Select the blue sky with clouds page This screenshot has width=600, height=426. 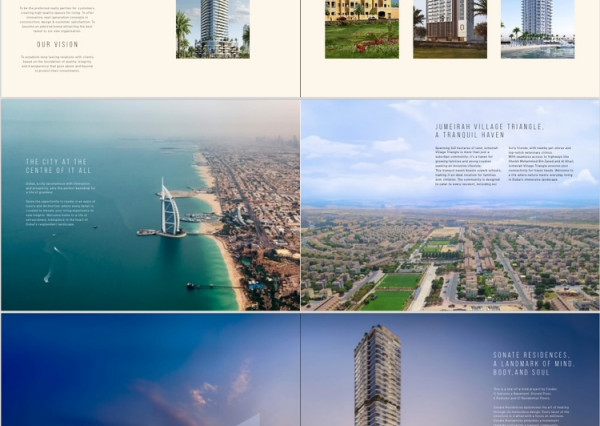(x=151, y=370)
